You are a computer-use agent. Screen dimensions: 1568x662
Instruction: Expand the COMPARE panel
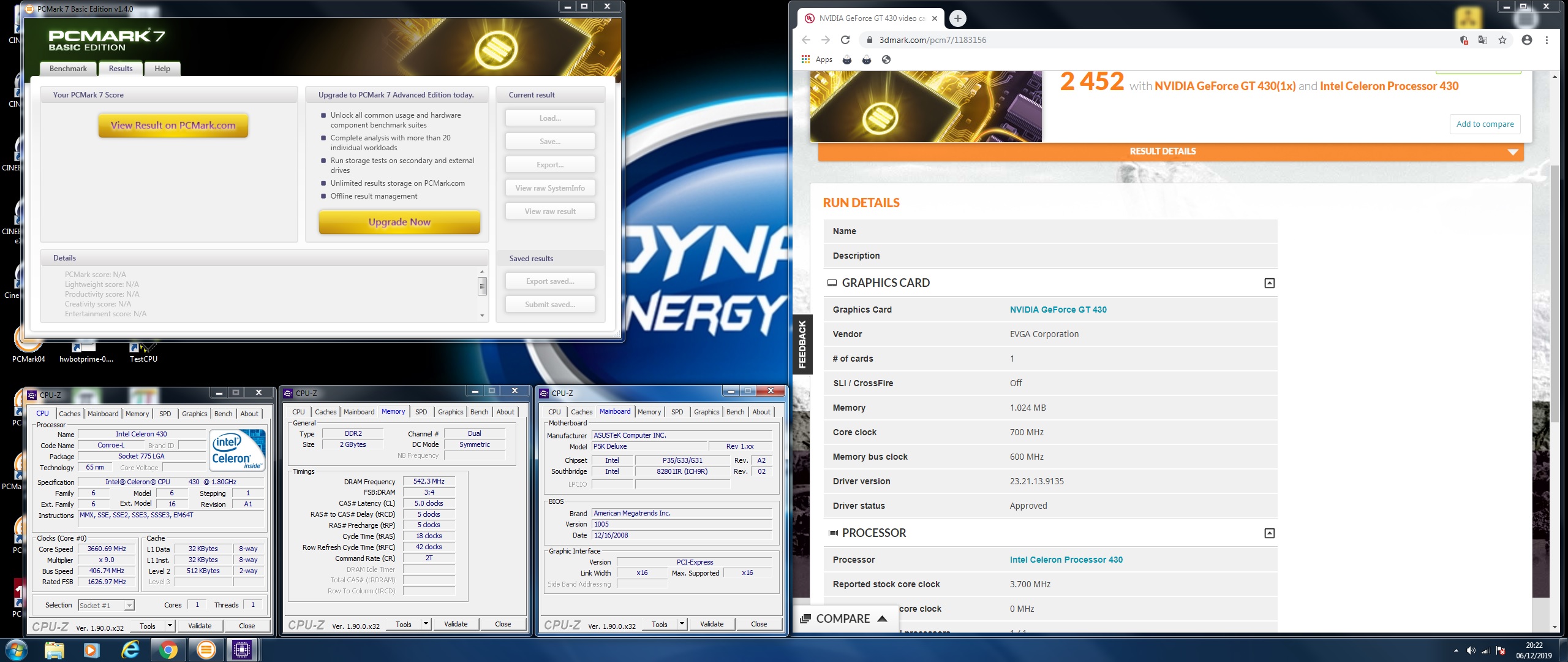(844, 618)
